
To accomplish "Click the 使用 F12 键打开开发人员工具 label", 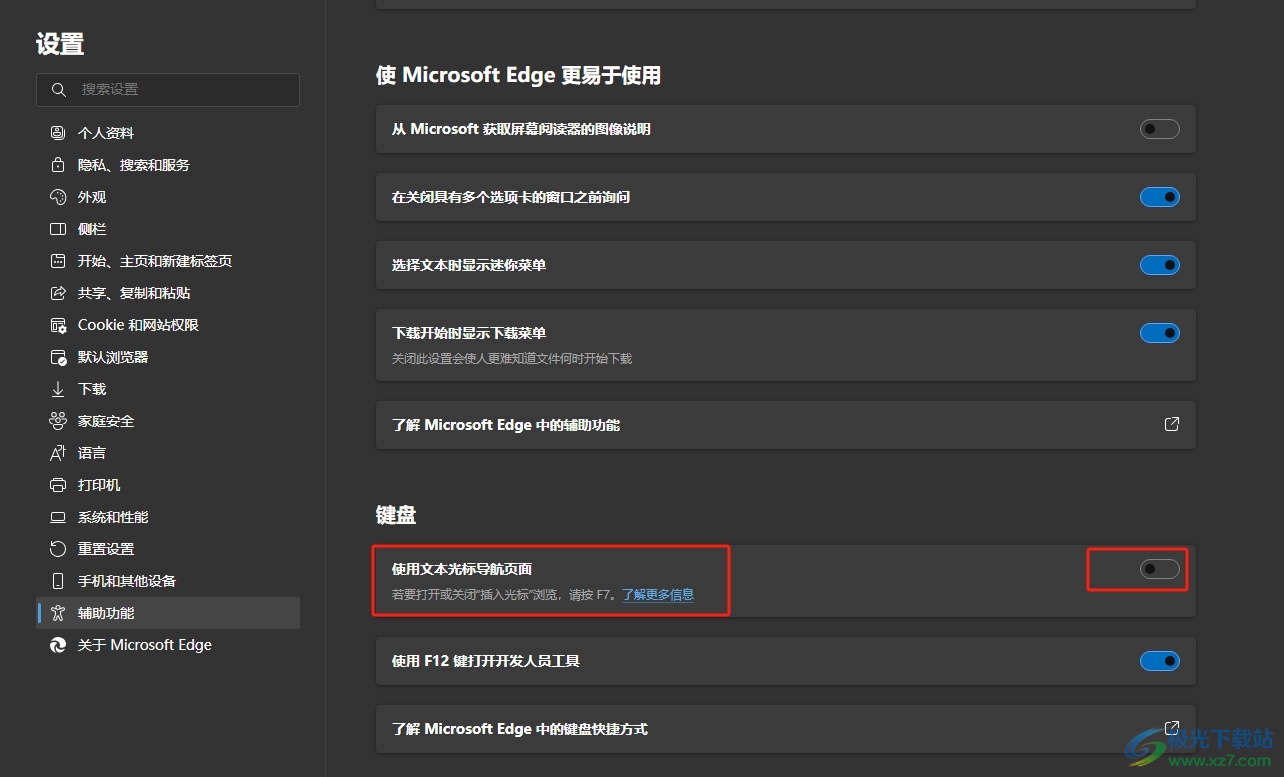I will 486,661.
